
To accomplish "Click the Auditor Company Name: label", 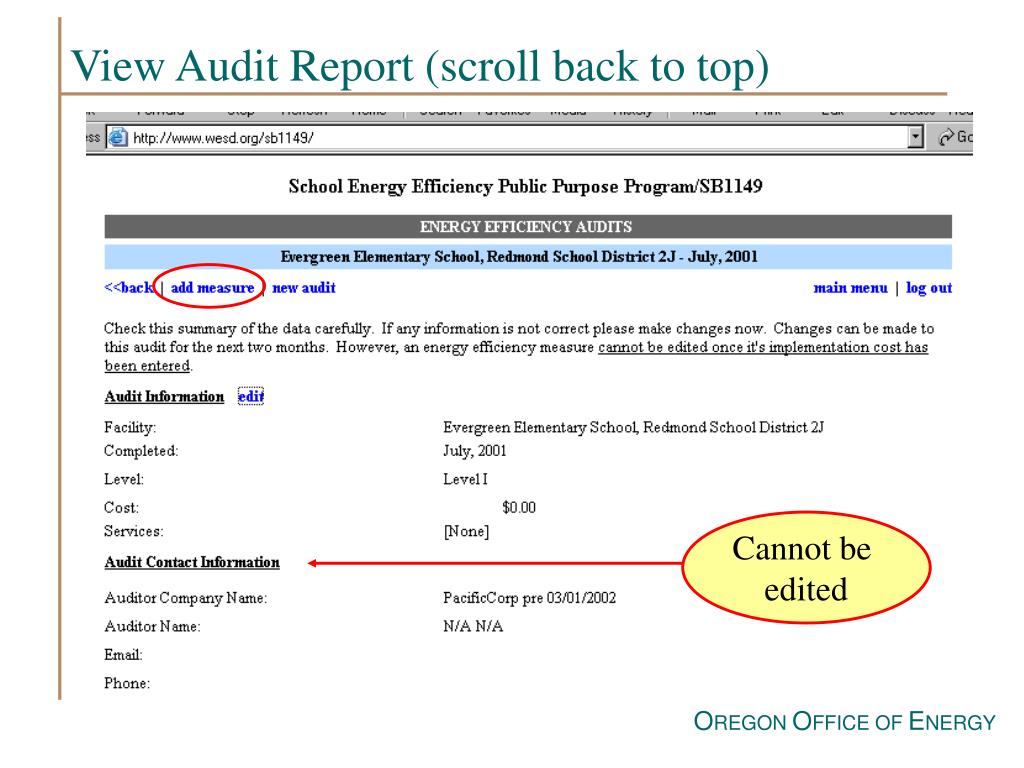I will (x=185, y=598).
